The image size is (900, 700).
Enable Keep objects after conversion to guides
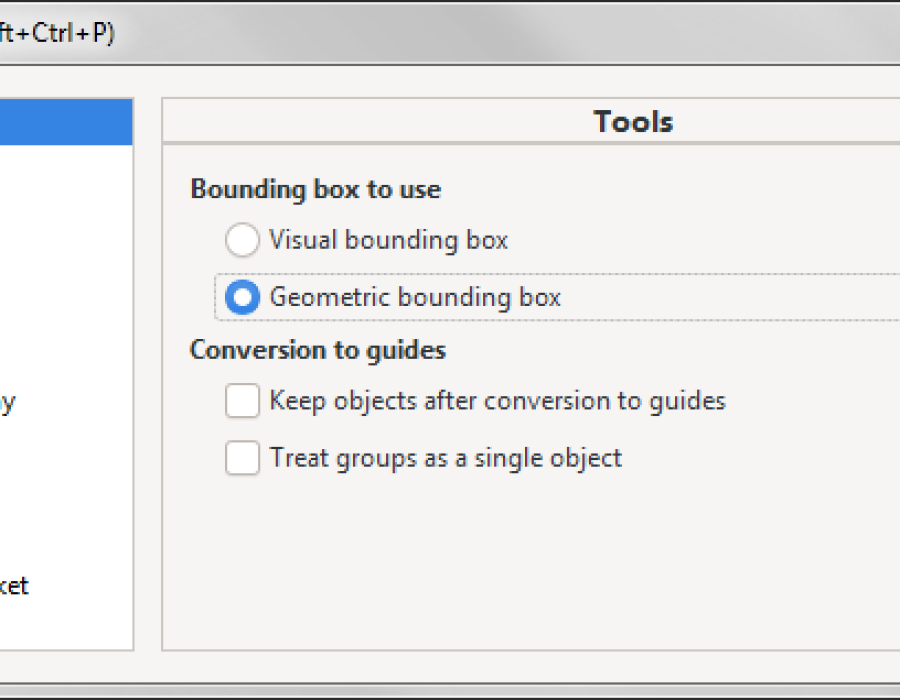[242, 400]
